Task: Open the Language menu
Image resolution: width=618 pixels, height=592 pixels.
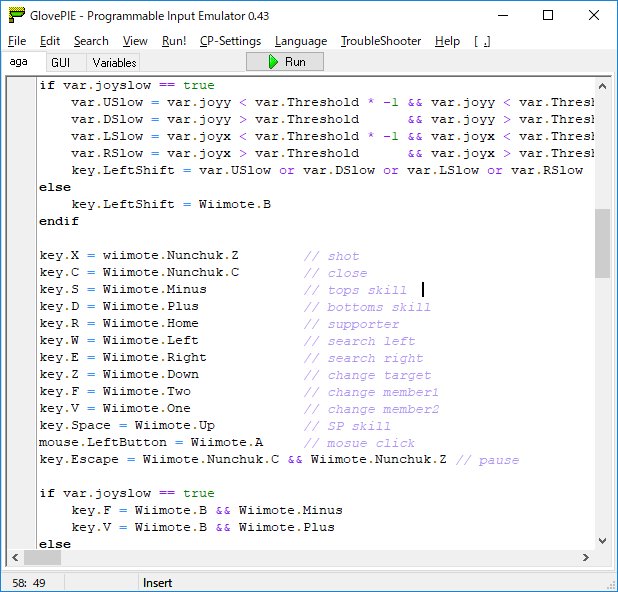Action: point(301,41)
